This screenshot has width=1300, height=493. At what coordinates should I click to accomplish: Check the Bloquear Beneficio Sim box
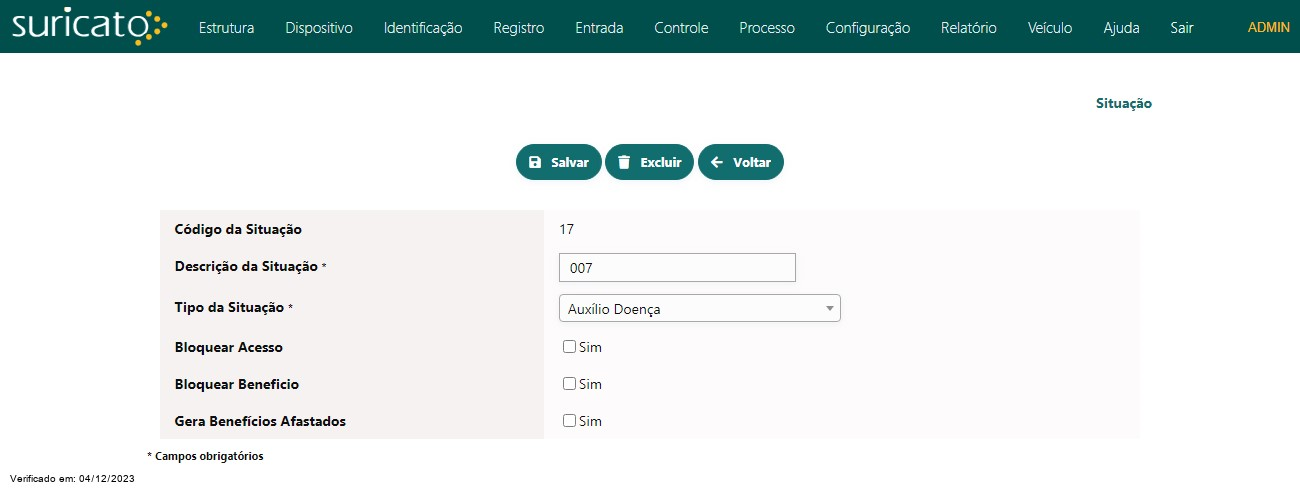coord(569,384)
